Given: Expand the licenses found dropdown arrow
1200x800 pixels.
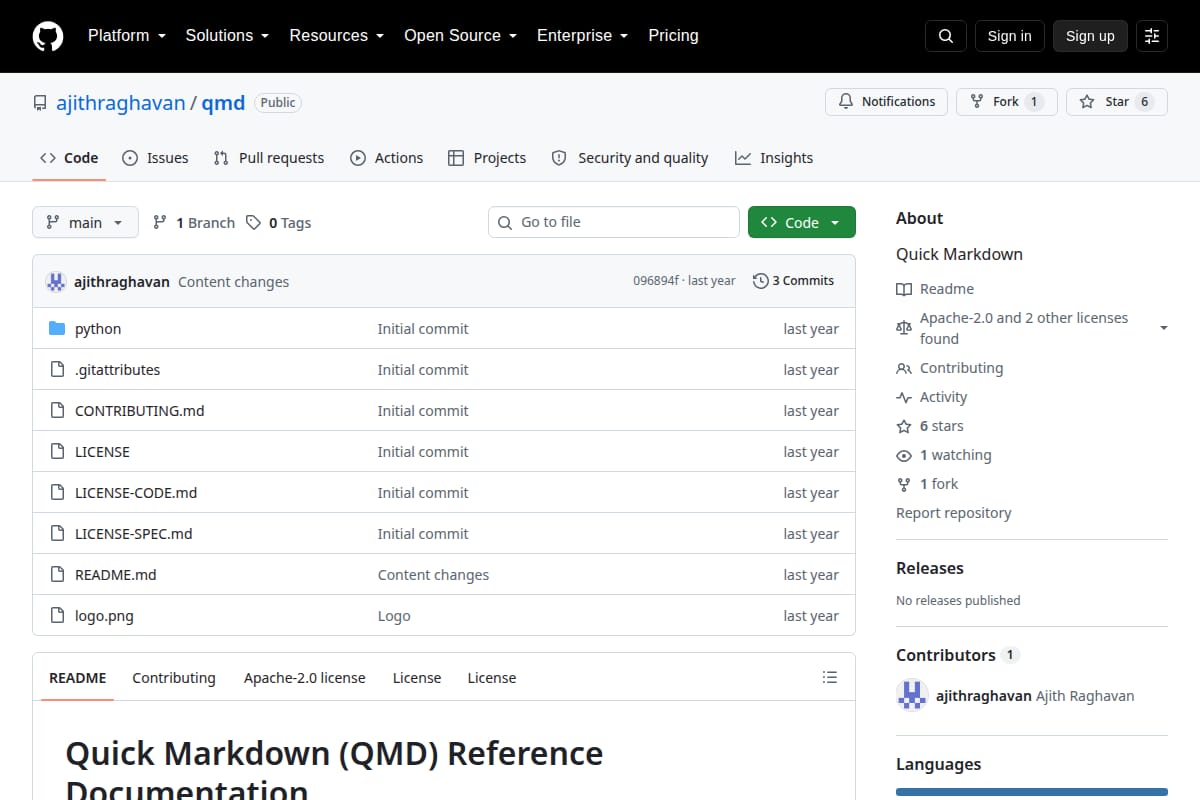Looking at the screenshot, I should click(x=1164, y=328).
